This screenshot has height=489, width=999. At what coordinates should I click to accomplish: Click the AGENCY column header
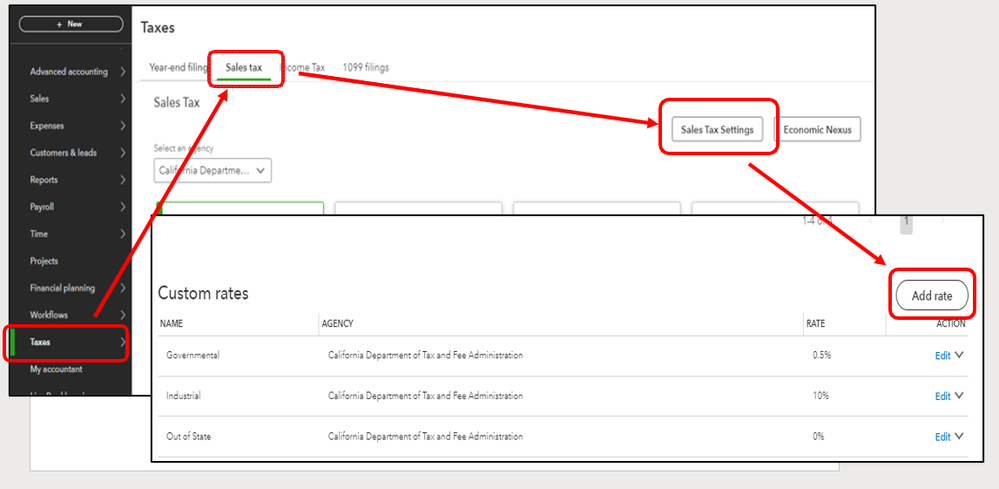338,323
